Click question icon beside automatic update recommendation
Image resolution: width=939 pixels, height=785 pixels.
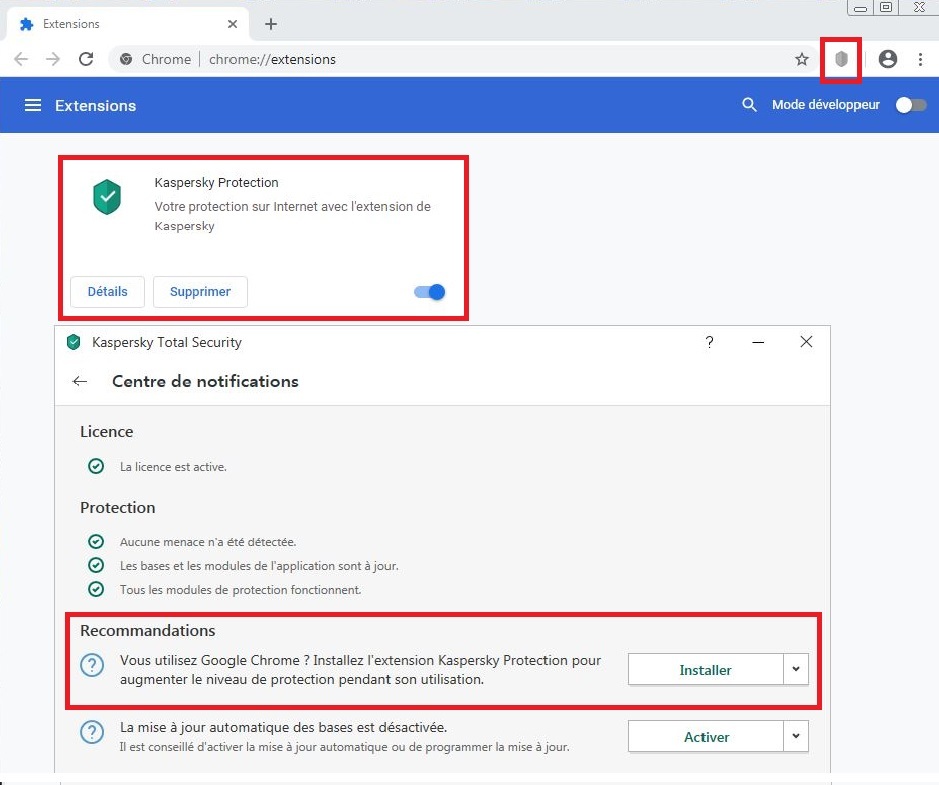click(92, 732)
